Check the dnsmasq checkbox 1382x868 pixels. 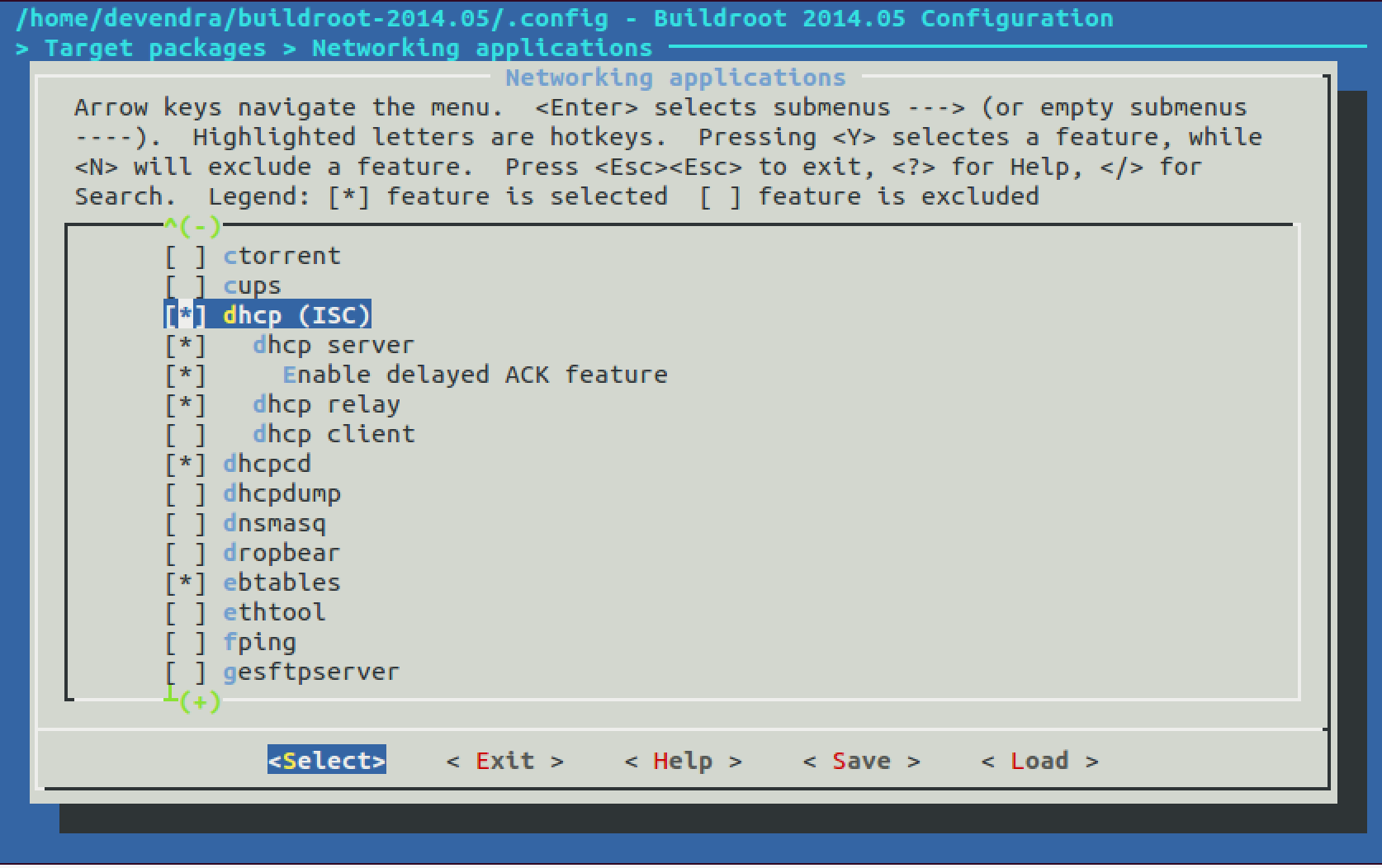click(x=185, y=524)
